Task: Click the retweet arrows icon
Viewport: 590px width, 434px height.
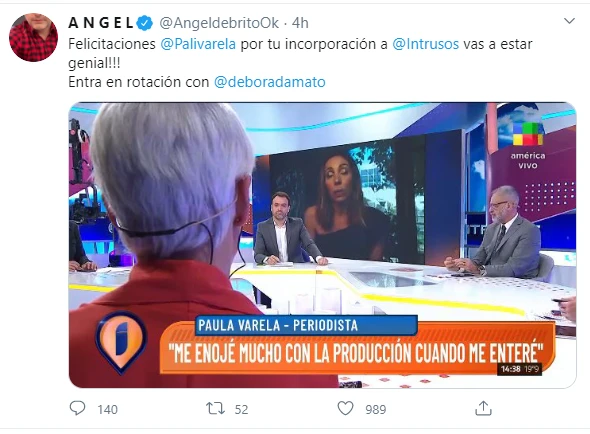Action: click(215, 408)
